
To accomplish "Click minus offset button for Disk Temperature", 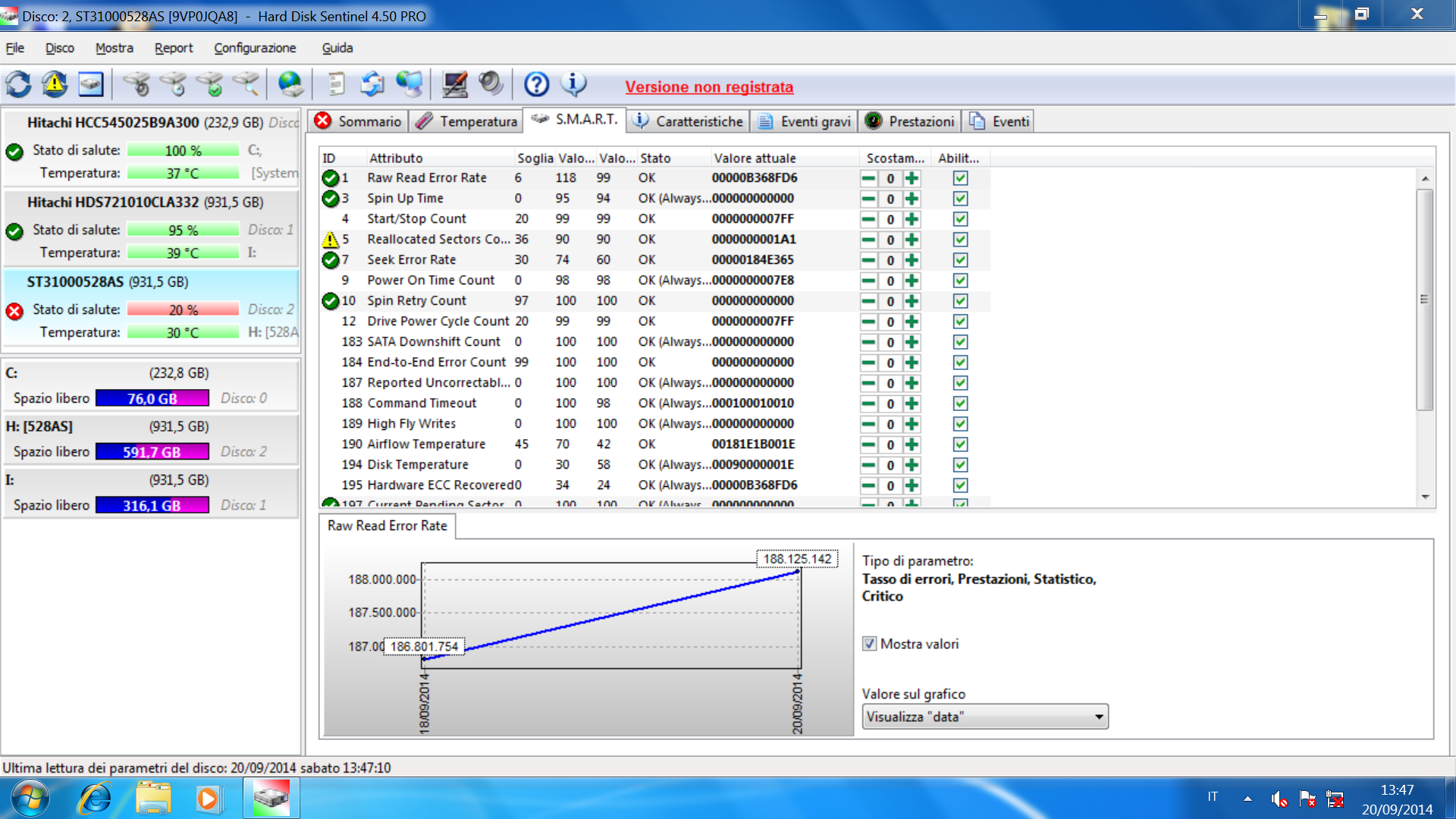I will point(868,465).
